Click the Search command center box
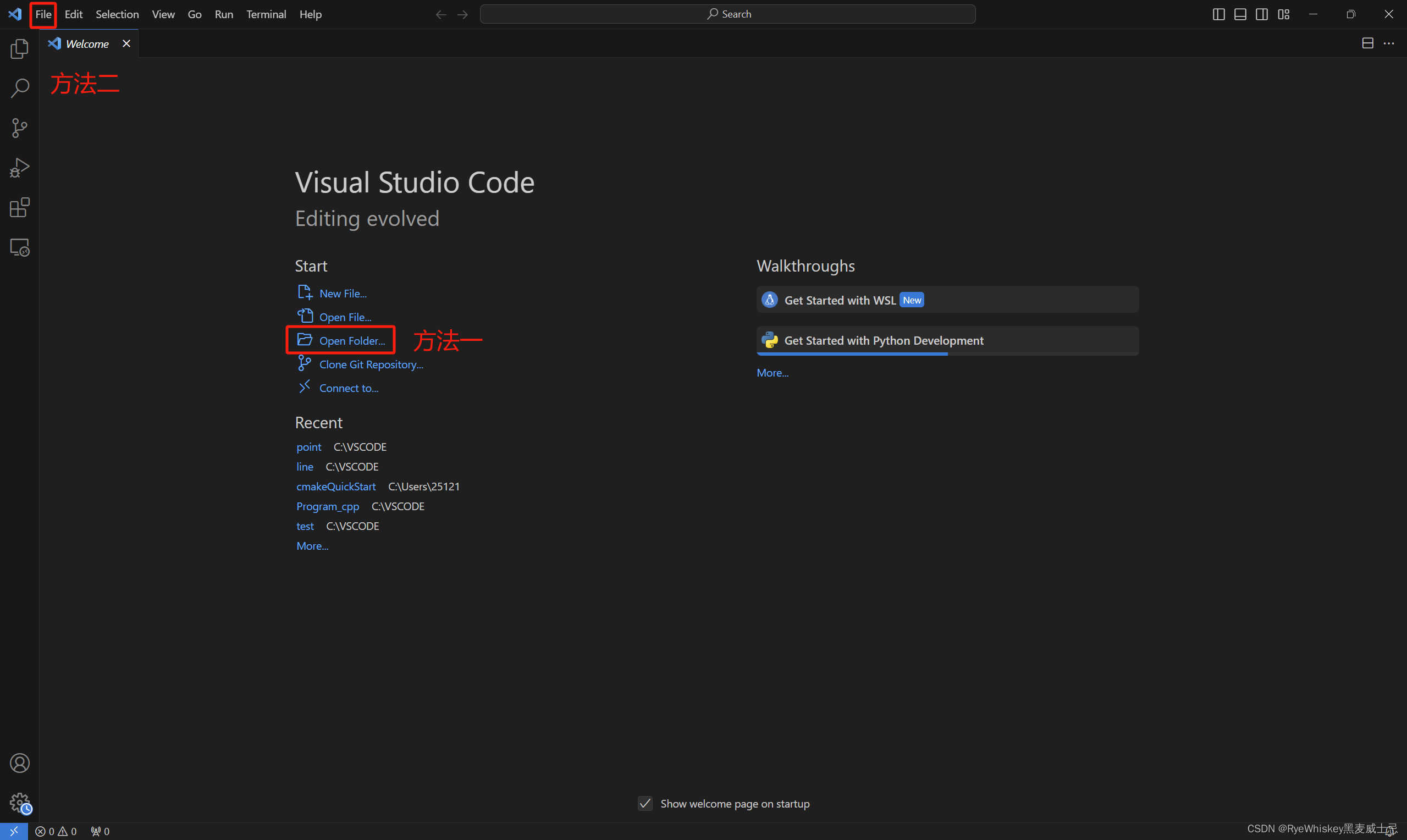Screen dimensions: 1407x840 (727, 14)
